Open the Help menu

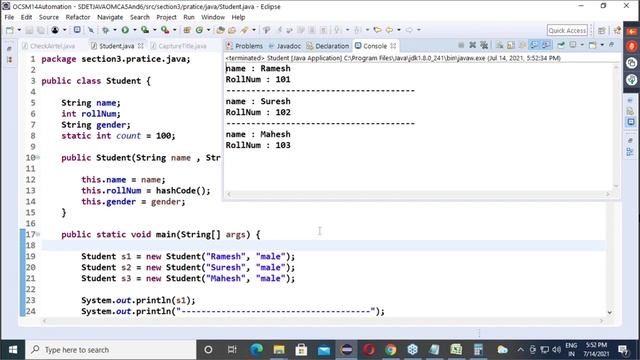pyautogui.click(x=238, y=17)
